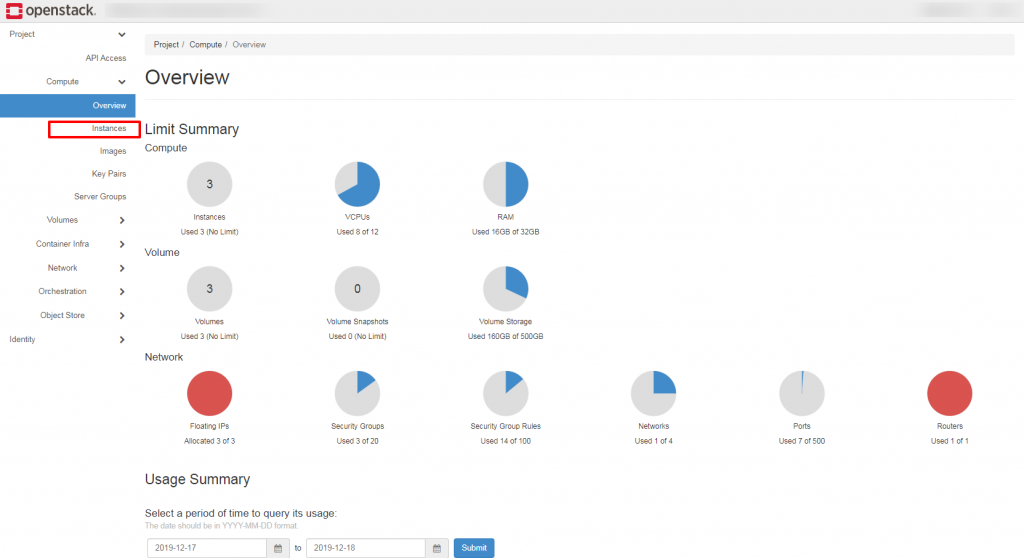Click the Volumes count chart

(209, 289)
